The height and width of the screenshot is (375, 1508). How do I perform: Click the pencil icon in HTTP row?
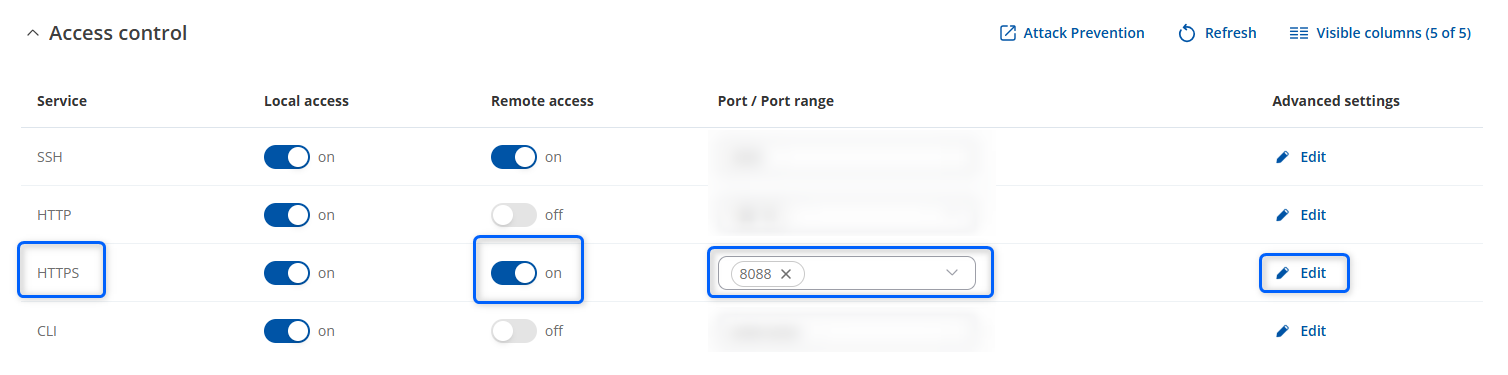1283,215
